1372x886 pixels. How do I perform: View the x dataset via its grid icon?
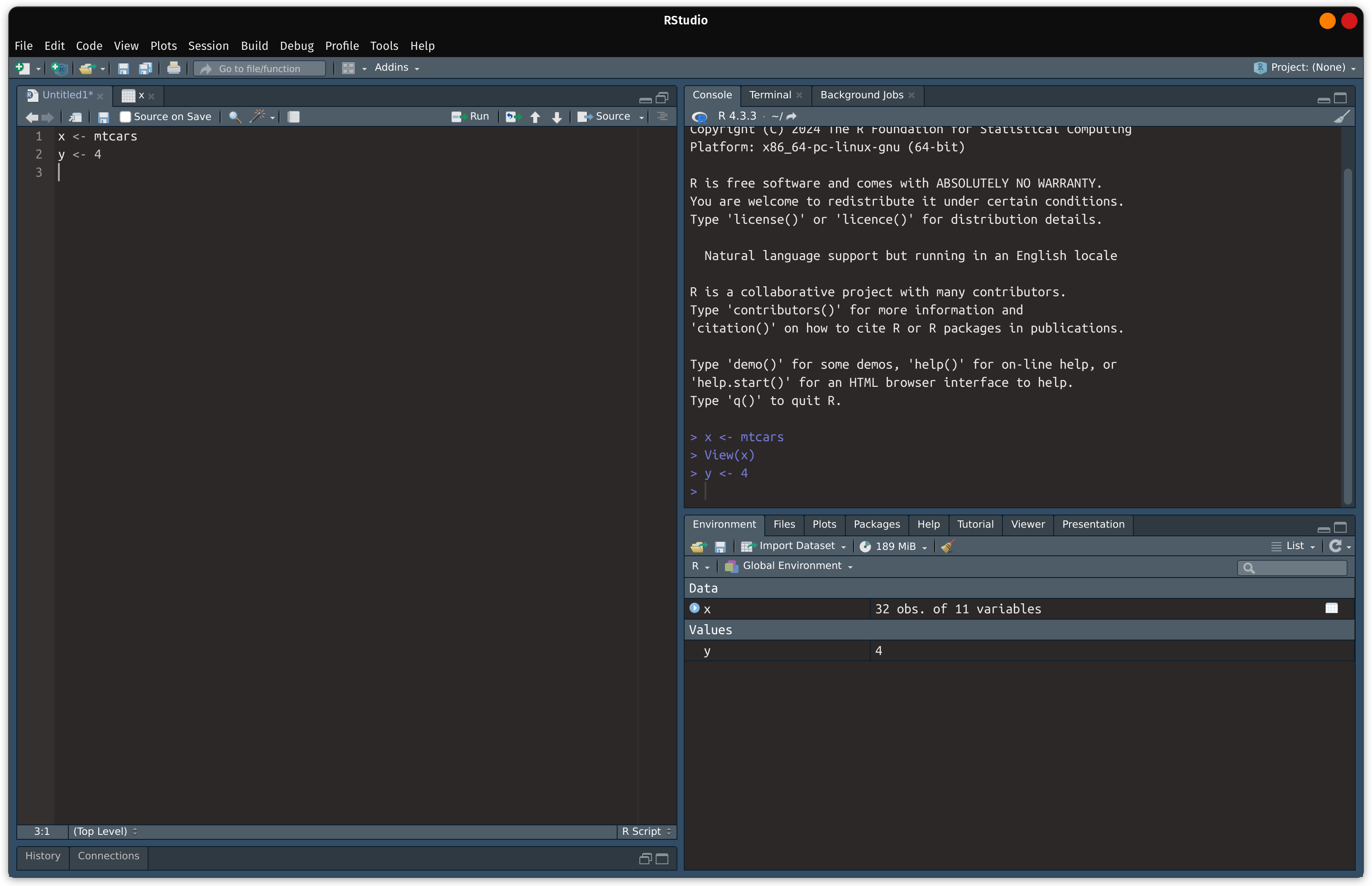click(1332, 608)
